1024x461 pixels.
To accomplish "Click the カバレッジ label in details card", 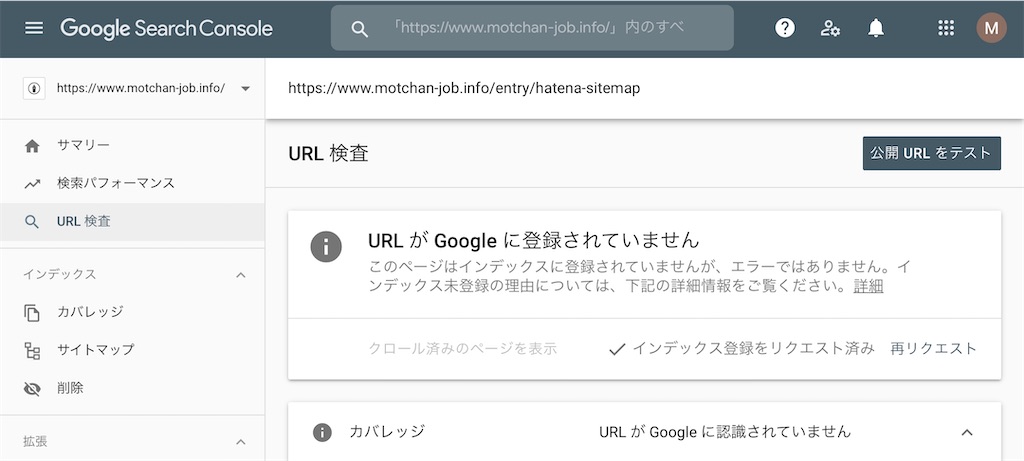I will tap(387, 432).
